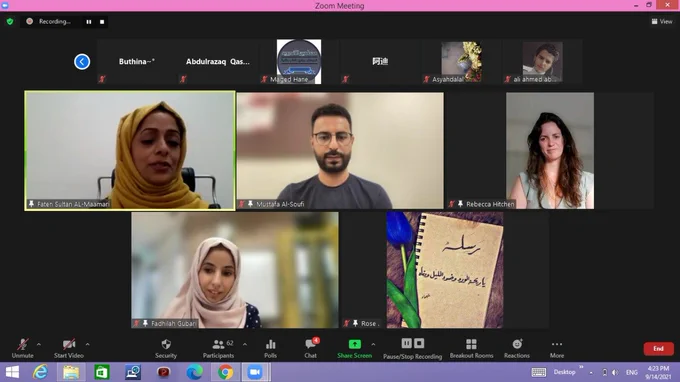Select Fadhilah Gubari's video tile
The width and height of the screenshot is (680, 382).
click(235, 270)
